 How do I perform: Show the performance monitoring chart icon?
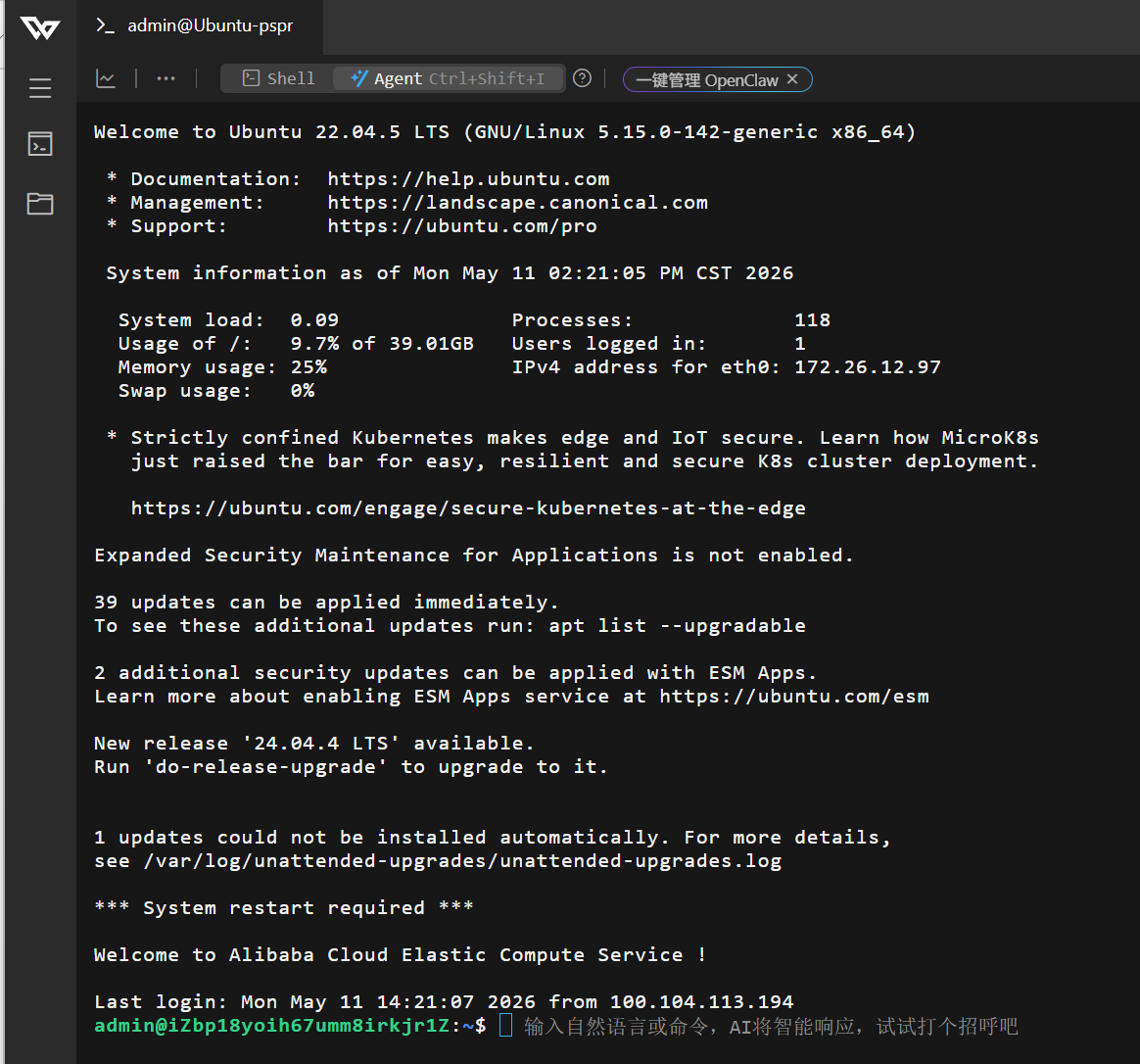click(106, 78)
